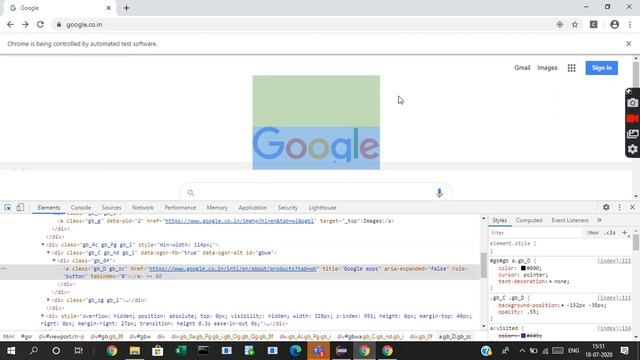Collapse the div with class gb_4c

coord(43,244)
